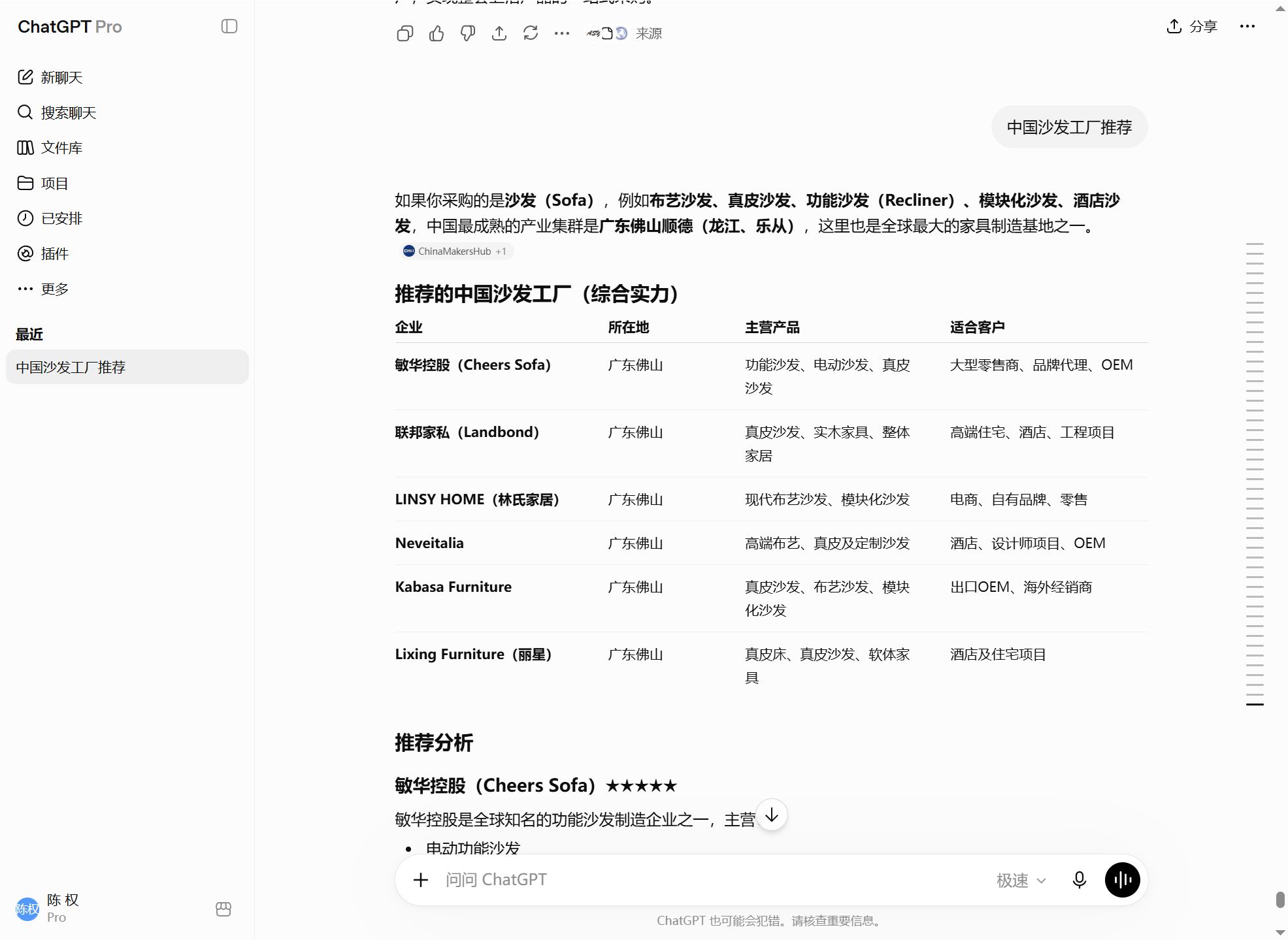Click the 所在地 column header
Viewport: 1288px width, 940px height.
pyautogui.click(x=629, y=327)
